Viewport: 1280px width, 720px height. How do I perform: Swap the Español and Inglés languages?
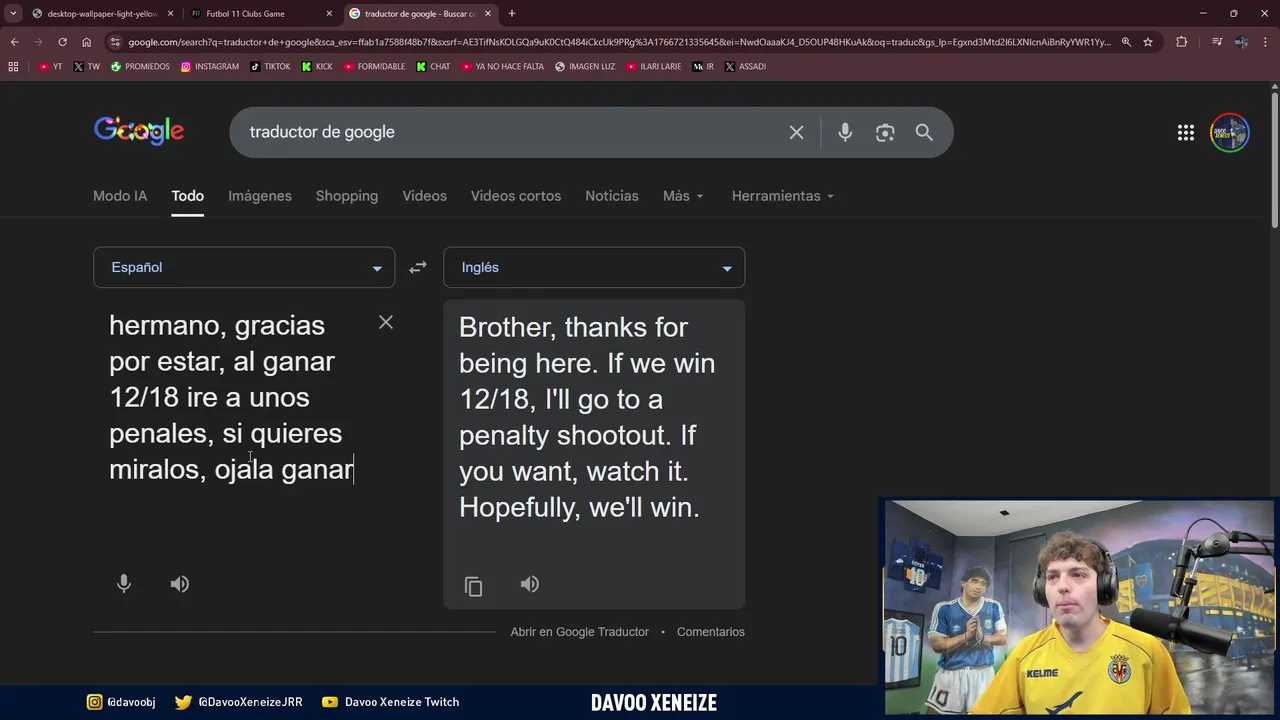[x=418, y=267]
